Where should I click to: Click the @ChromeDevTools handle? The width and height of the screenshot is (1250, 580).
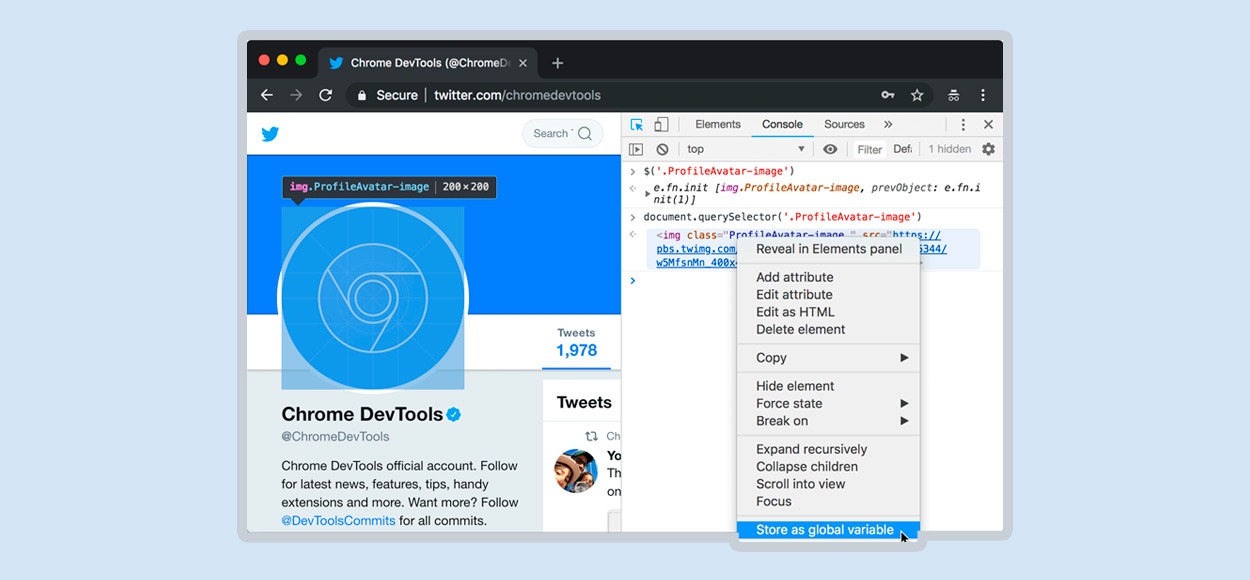(335, 436)
